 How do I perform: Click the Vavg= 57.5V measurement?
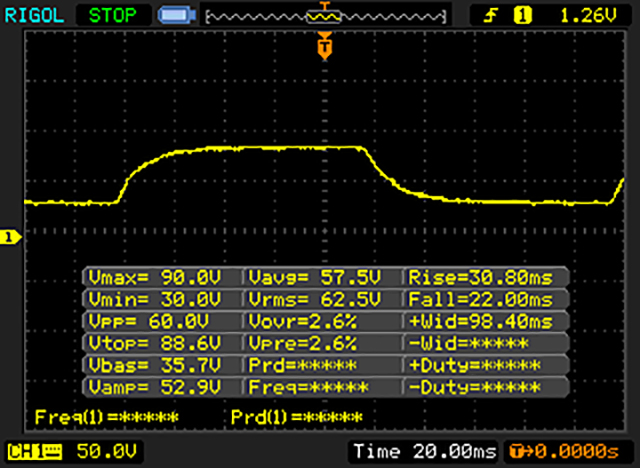[315, 278]
